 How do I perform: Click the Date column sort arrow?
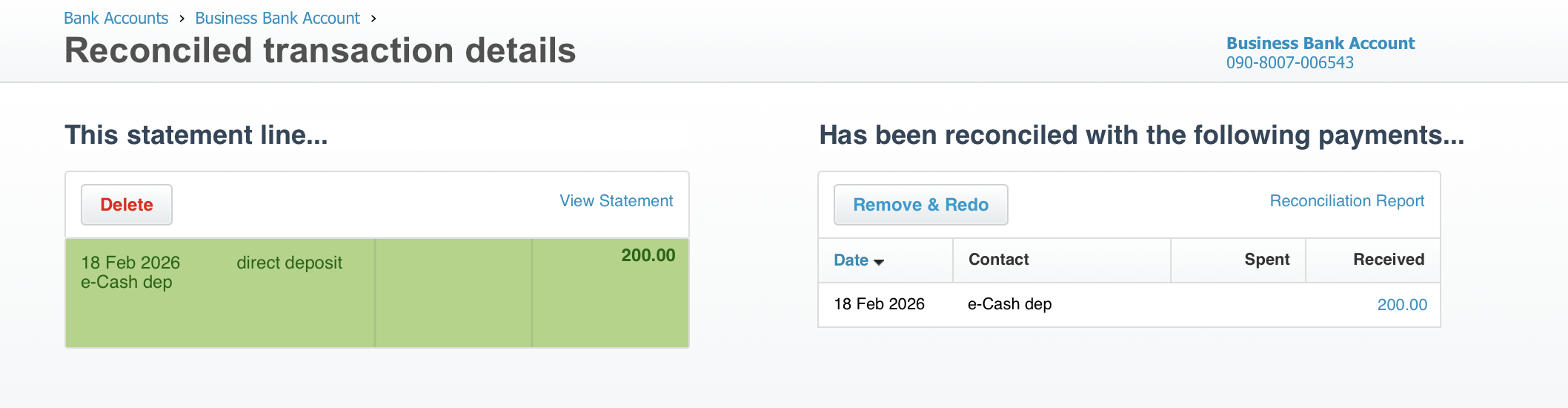point(879,262)
